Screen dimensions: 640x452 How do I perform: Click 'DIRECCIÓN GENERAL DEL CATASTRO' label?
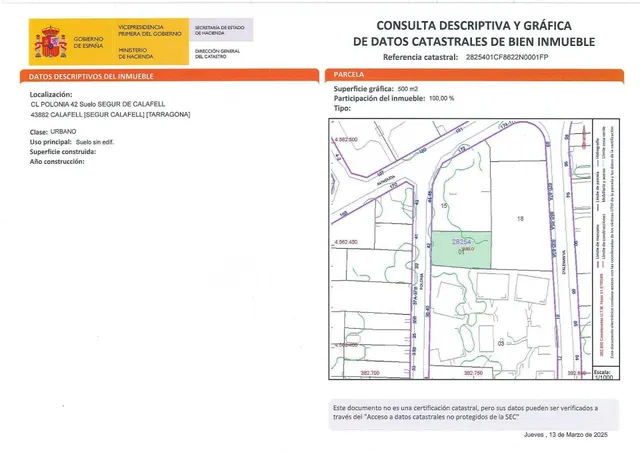[x=217, y=53]
